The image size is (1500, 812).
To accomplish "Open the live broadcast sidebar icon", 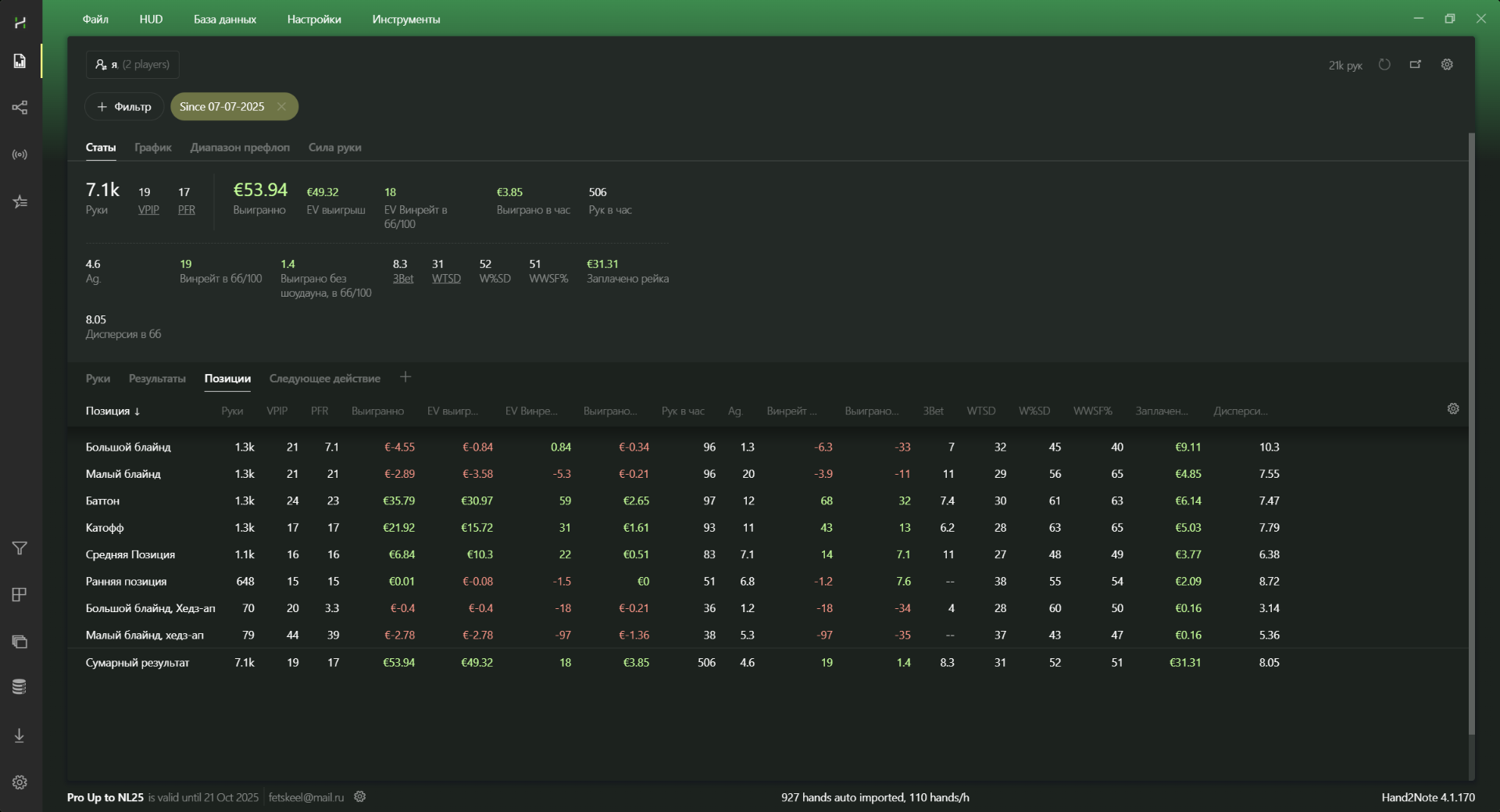I will pyautogui.click(x=20, y=155).
